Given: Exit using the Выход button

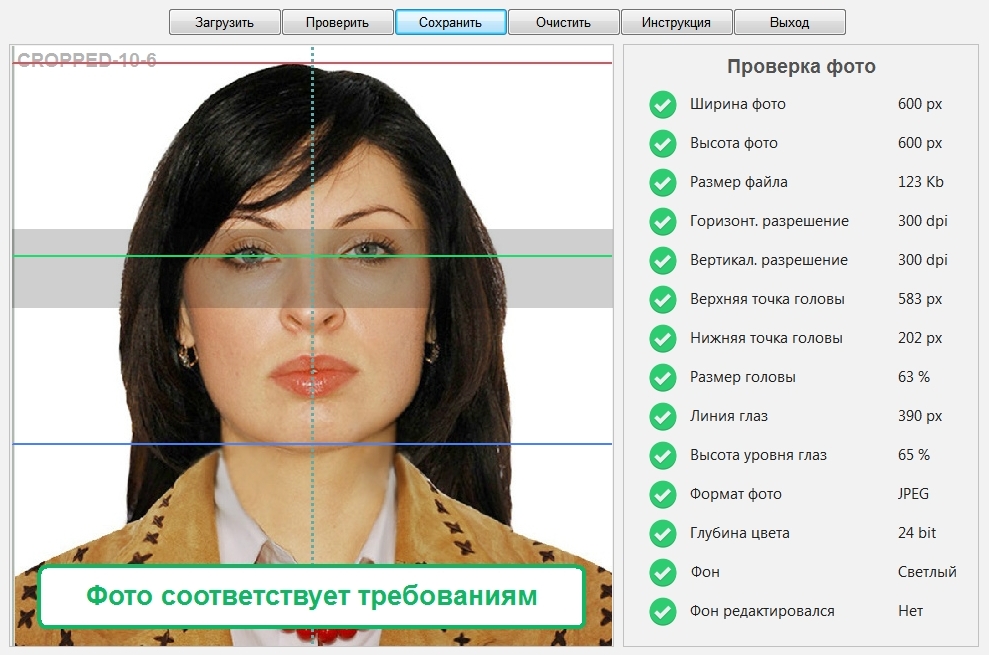Looking at the screenshot, I should click(x=790, y=22).
